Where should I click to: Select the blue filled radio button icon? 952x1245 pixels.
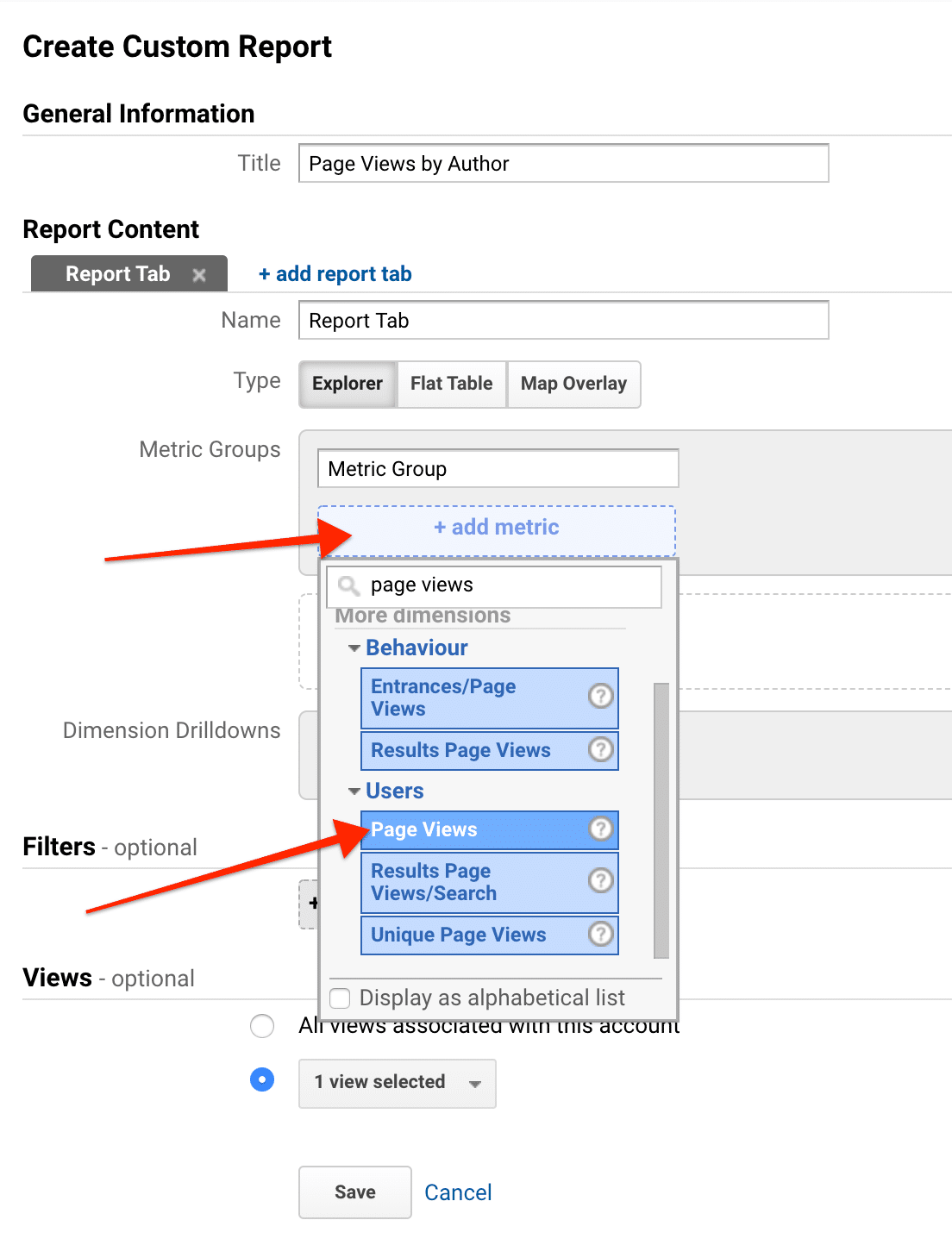click(x=262, y=1079)
